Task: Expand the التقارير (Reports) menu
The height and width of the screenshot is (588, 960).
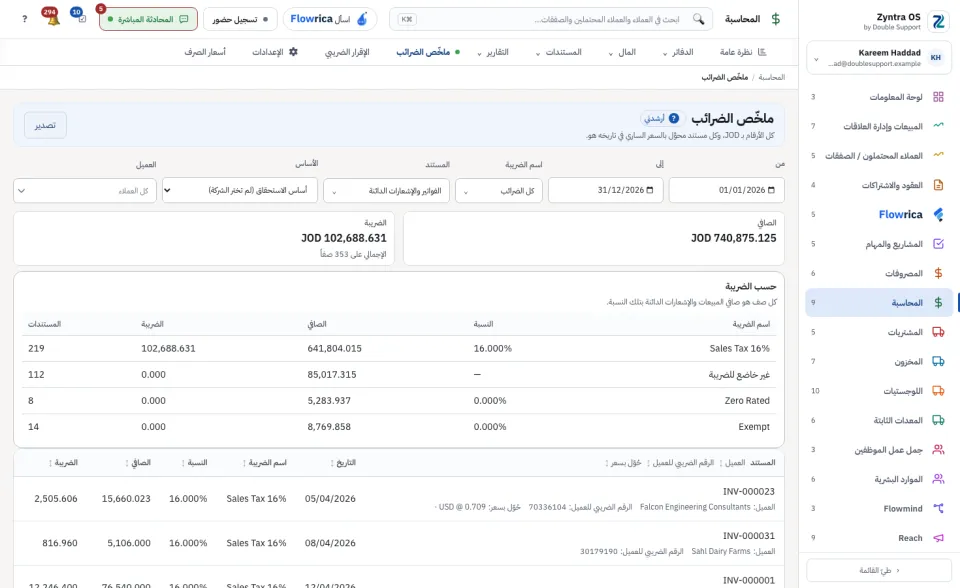Action: click(x=493, y=52)
